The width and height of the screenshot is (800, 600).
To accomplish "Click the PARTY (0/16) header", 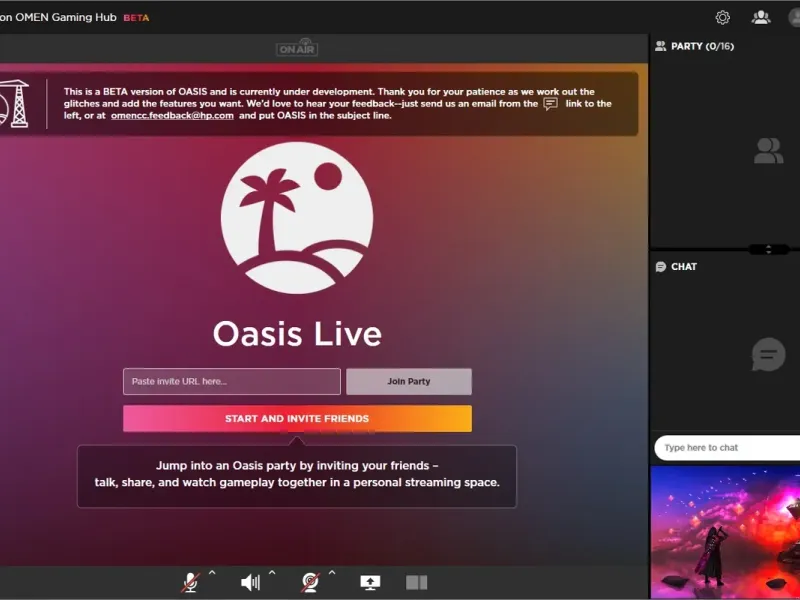I will coord(702,46).
